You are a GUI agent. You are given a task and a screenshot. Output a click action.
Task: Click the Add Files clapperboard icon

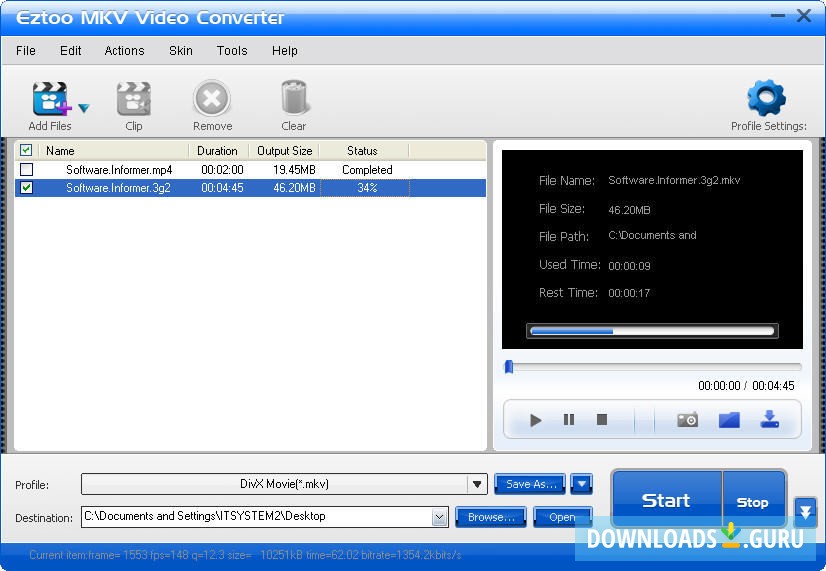[51, 99]
